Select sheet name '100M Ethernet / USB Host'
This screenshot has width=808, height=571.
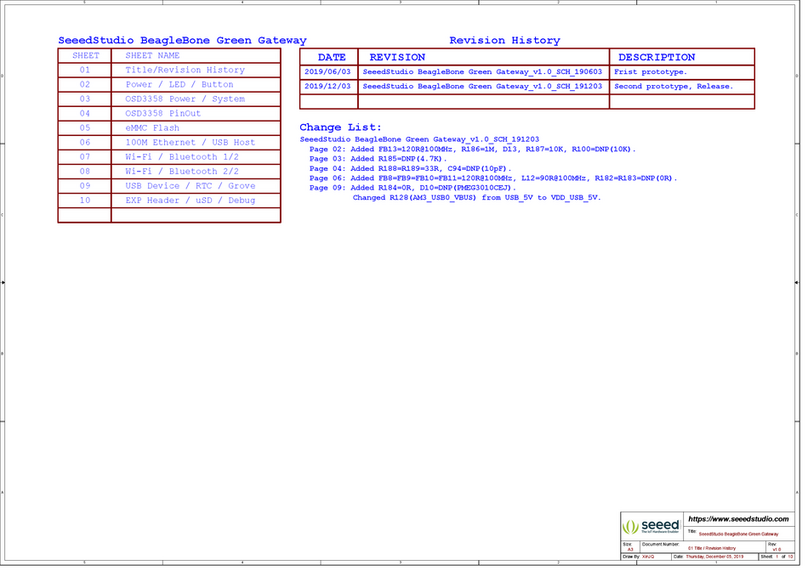[190, 142]
